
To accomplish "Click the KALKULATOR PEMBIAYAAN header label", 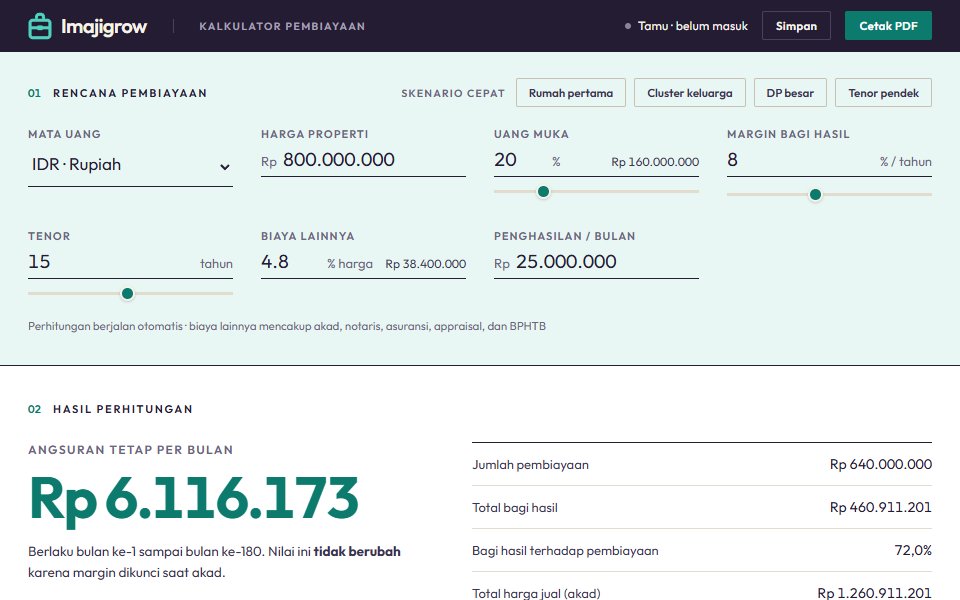I will click(282, 26).
